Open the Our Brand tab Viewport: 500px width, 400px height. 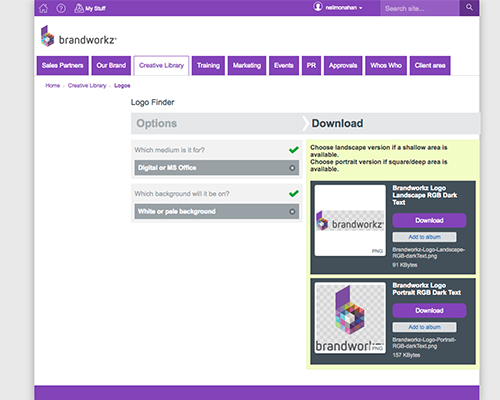111,65
